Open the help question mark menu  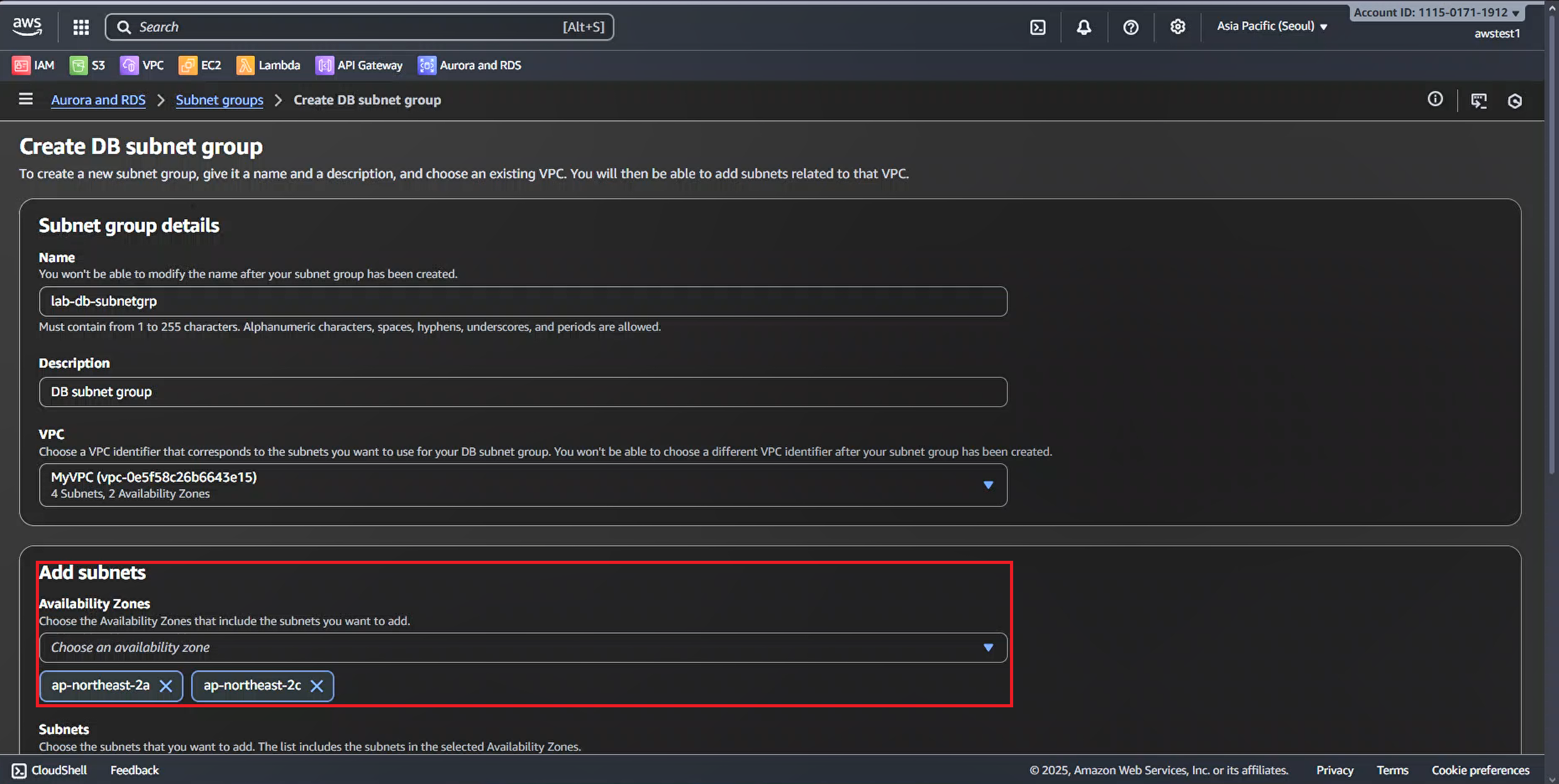coord(1130,27)
